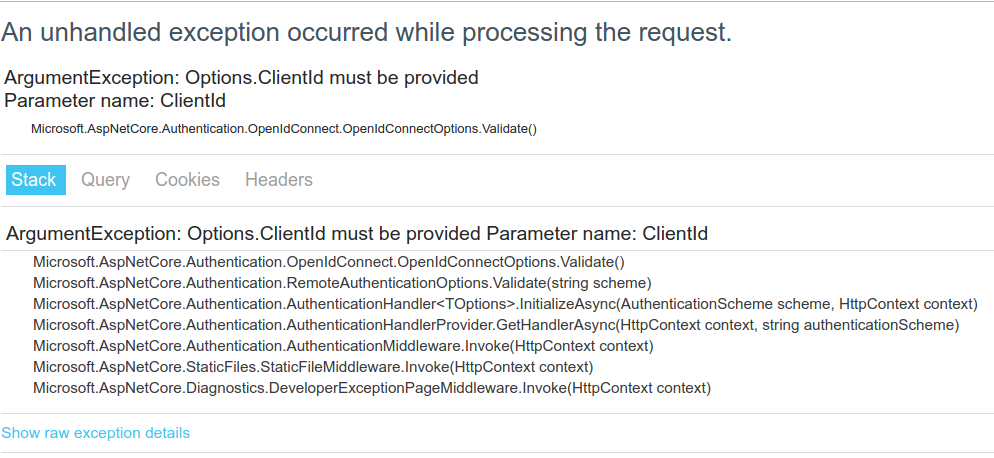Click Show raw exception details link
The image size is (994, 458).
96,433
